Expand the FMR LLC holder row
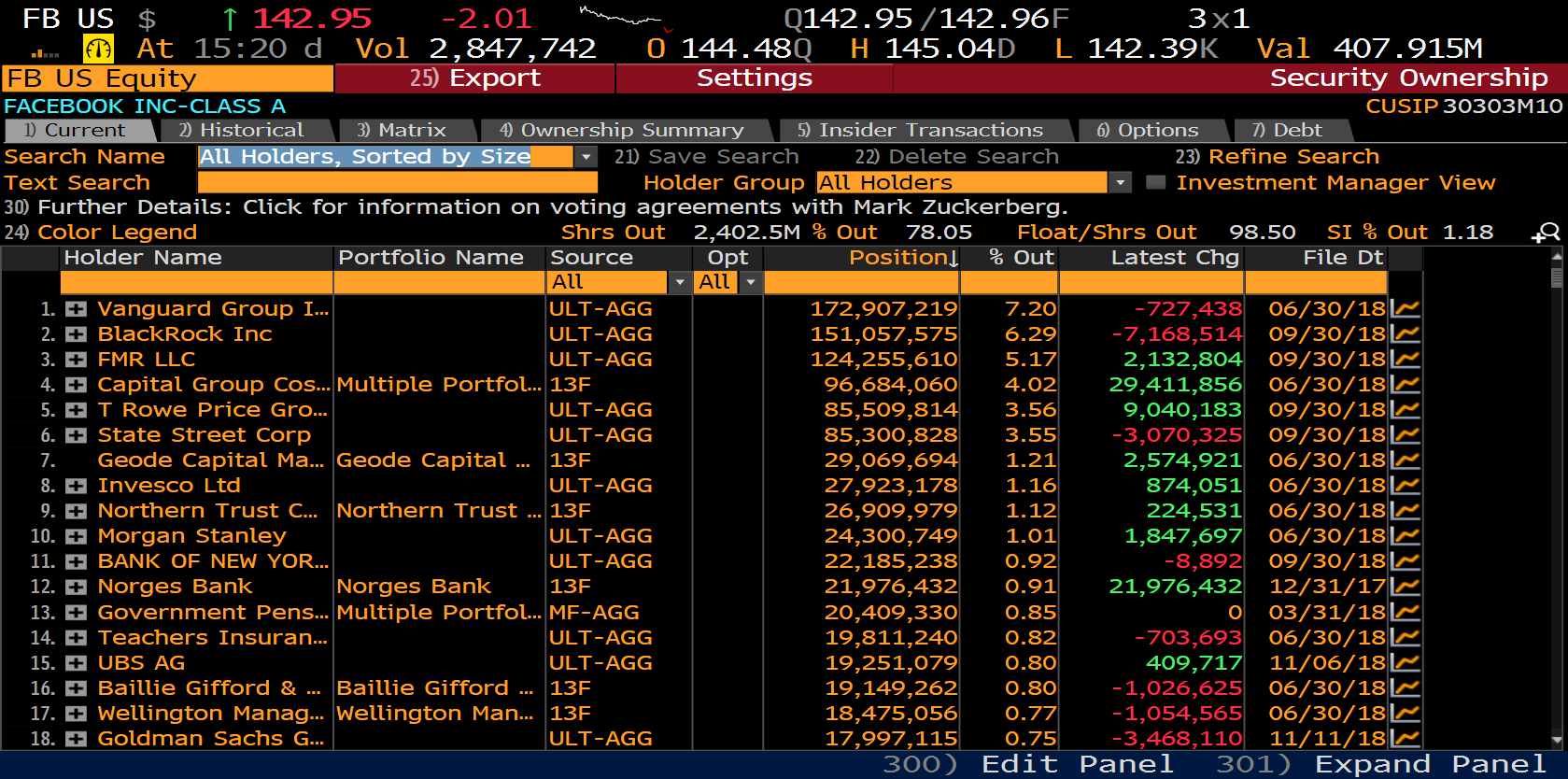 (76, 360)
